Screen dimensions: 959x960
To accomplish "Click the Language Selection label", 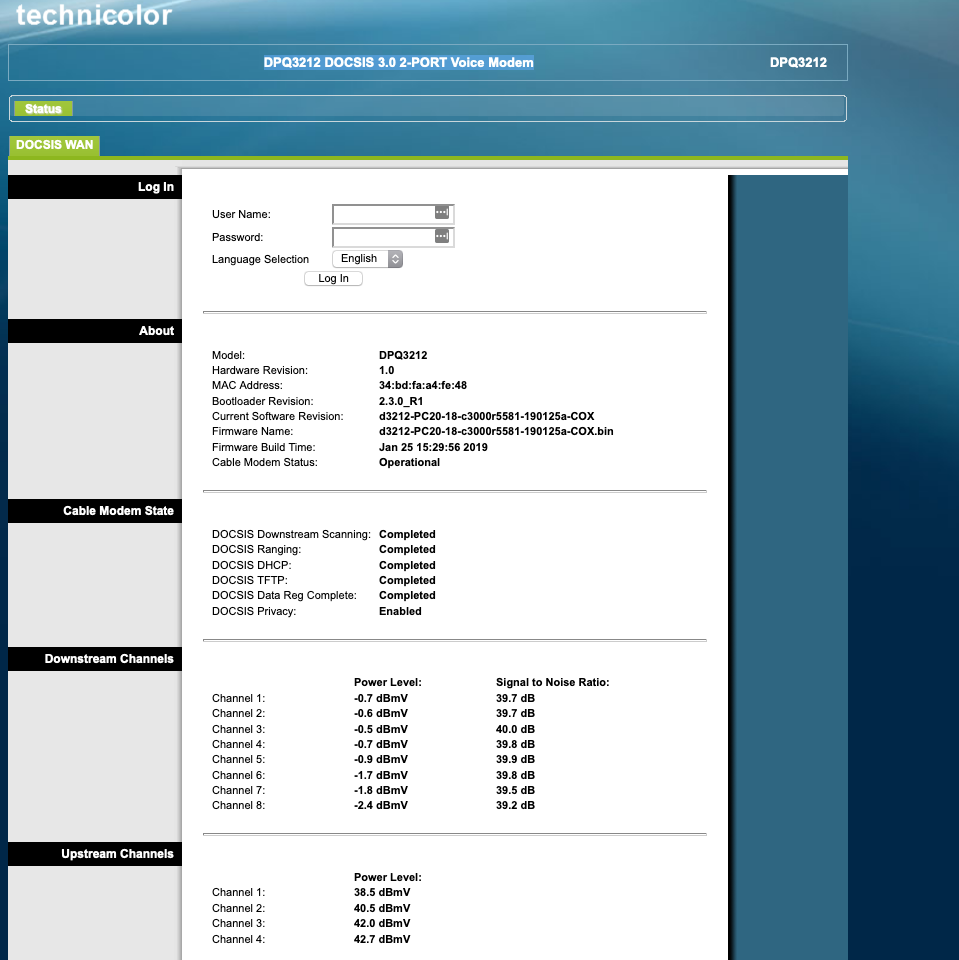I will [260, 259].
